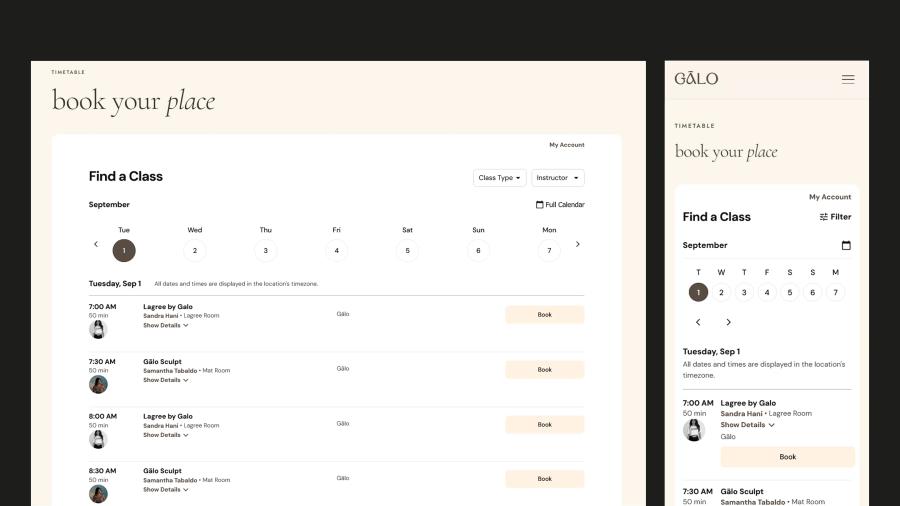The height and width of the screenshot is (506, 900).
Task: Select Sat 5 in desktop date strip
Action: 408,251
